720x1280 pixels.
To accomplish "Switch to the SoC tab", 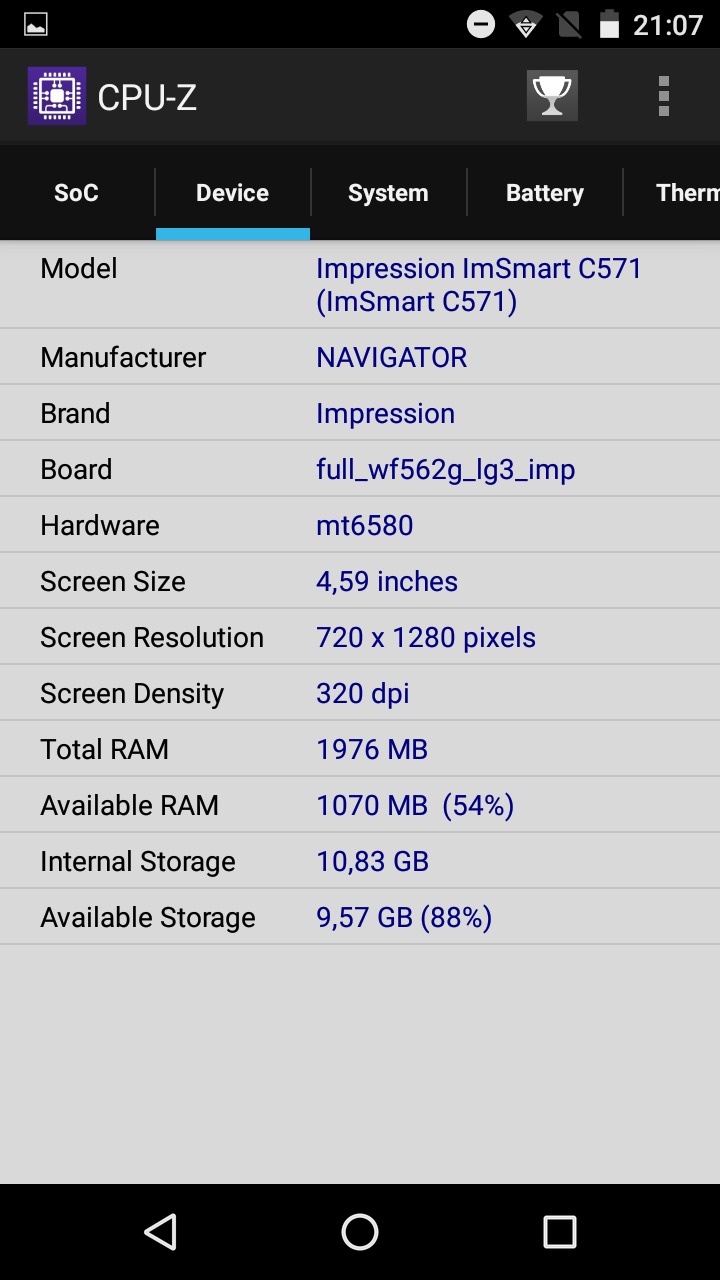I will [x=77, y=193].
